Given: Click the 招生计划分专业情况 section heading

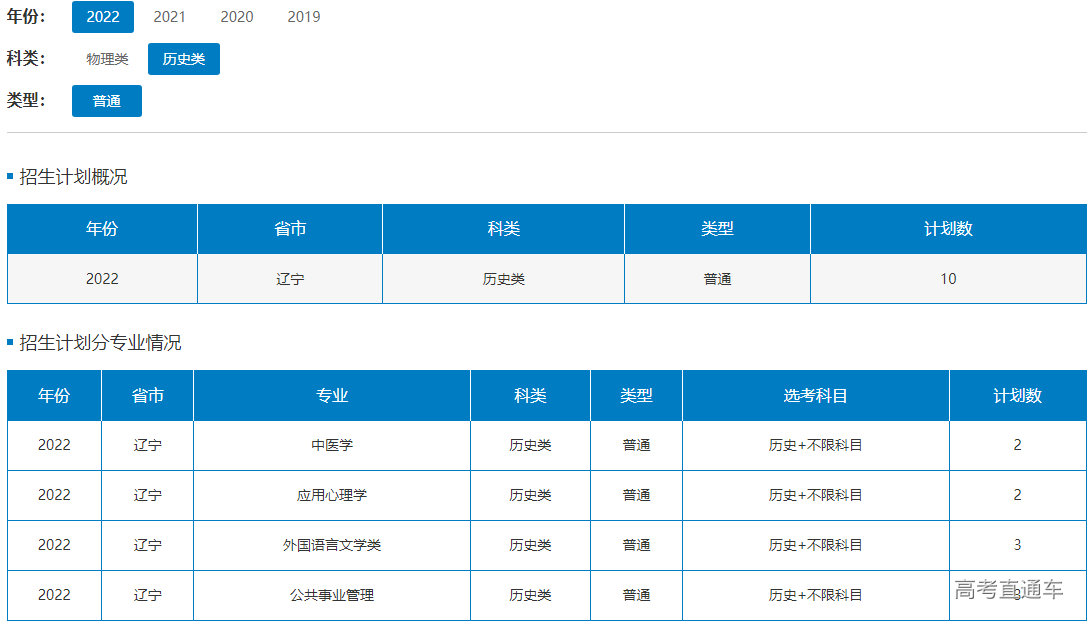Looking at the screenshot, I should [x=100, y=343].
